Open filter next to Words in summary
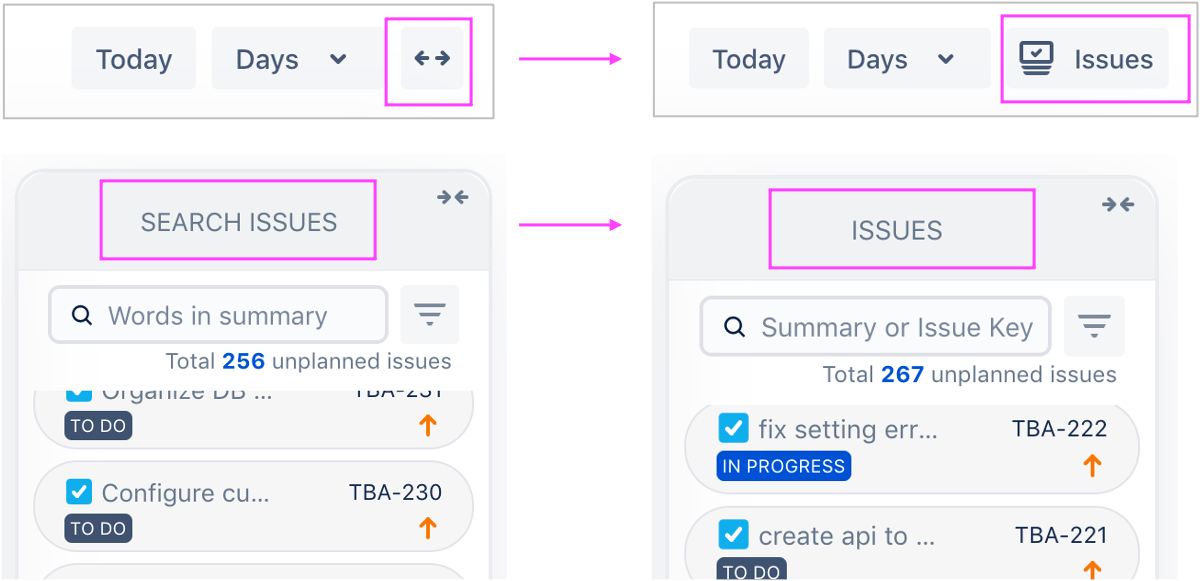 (430, 315)
